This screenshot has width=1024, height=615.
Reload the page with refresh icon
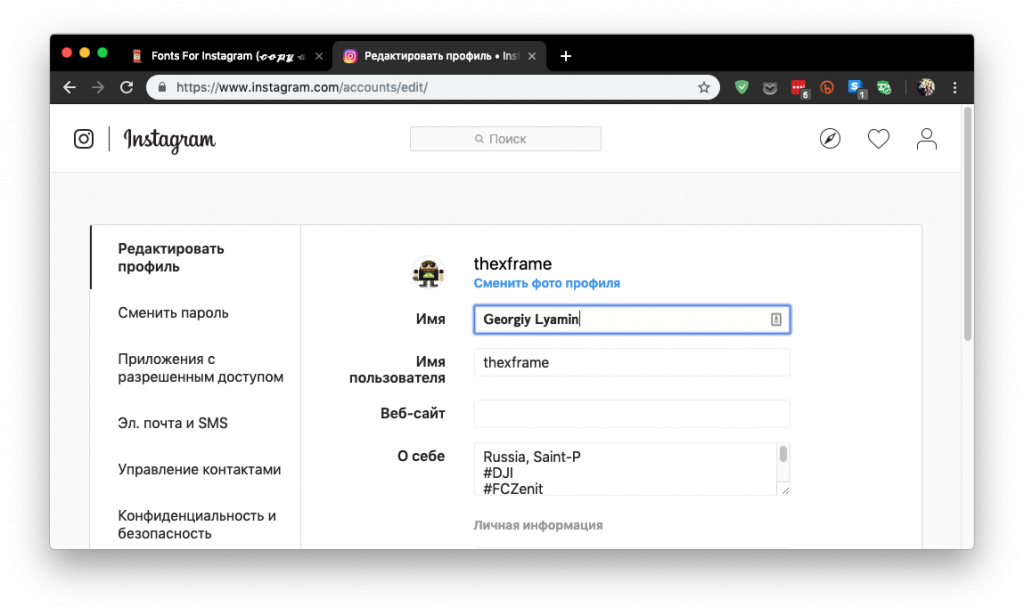coord(127,88)
